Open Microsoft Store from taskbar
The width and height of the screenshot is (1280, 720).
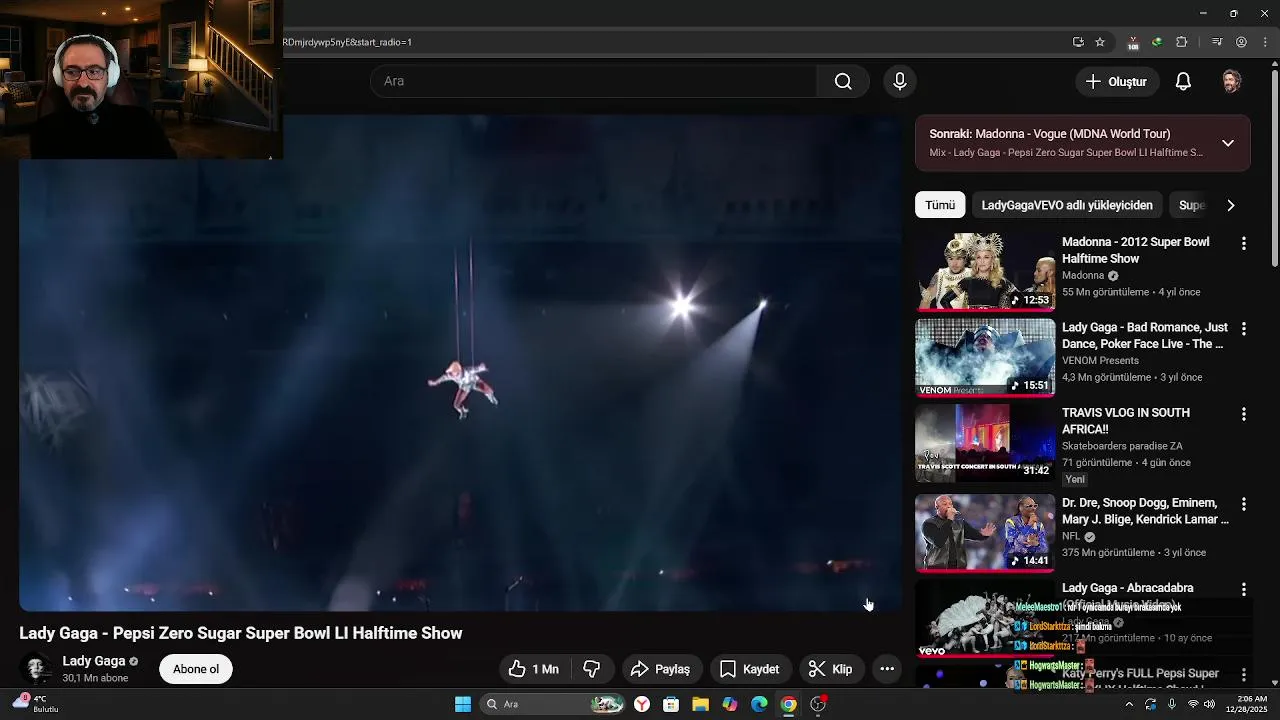(671, 704)
